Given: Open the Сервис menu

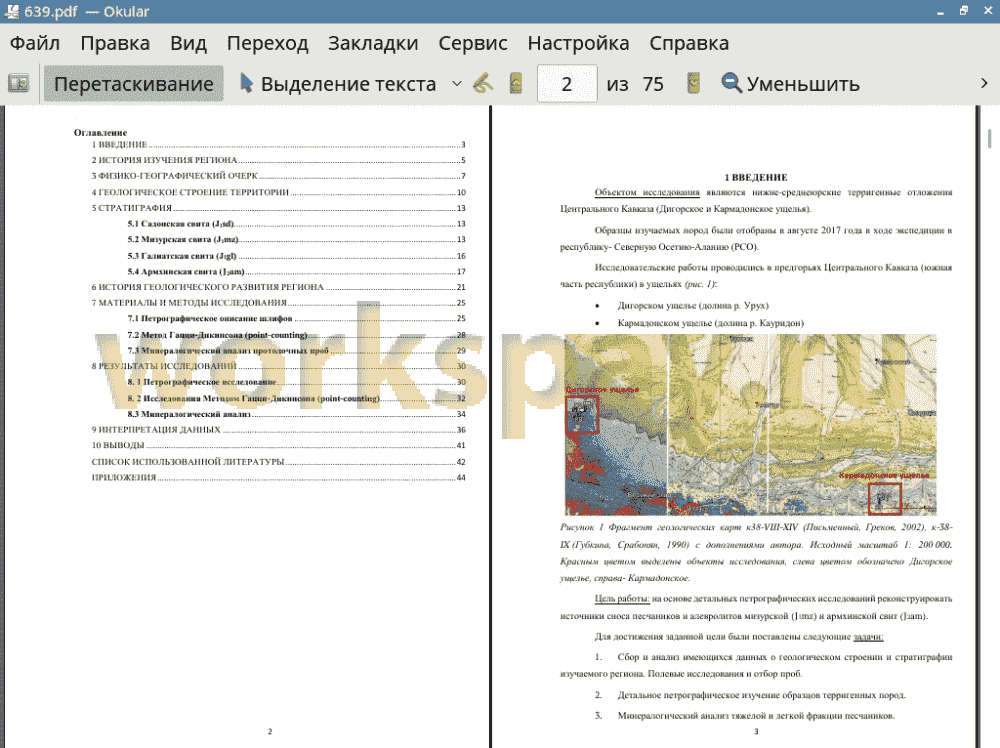Looking at the screenshot, I should 473,43.
